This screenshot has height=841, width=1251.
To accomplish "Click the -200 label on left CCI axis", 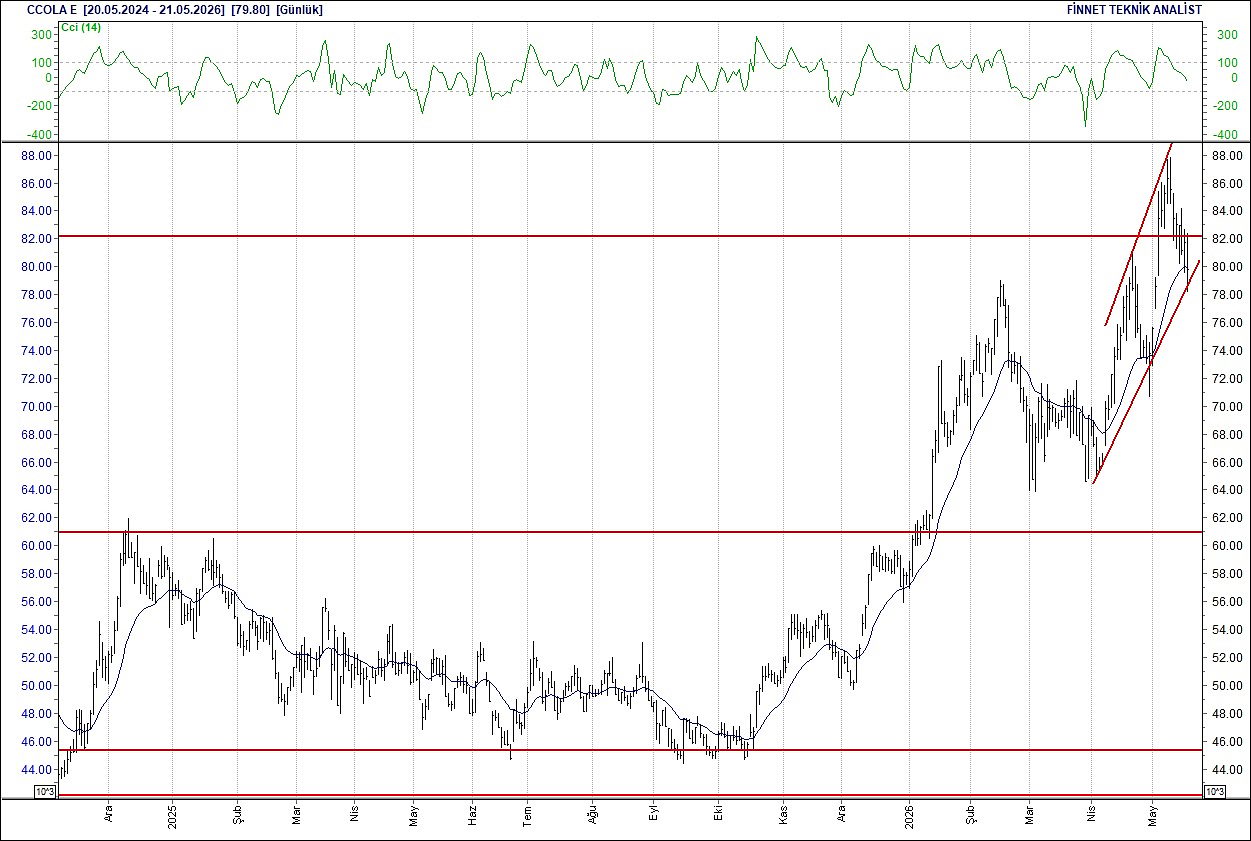I will [39, 106].
